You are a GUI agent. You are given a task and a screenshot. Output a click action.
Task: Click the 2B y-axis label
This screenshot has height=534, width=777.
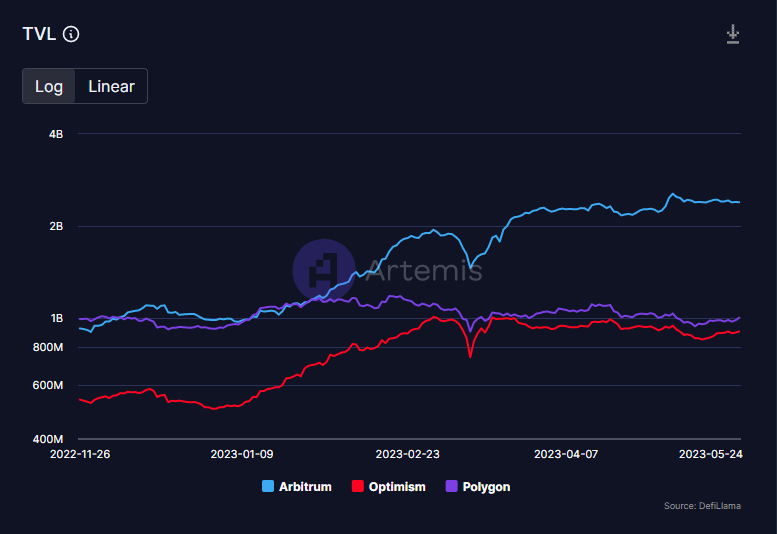coord(56,226)
